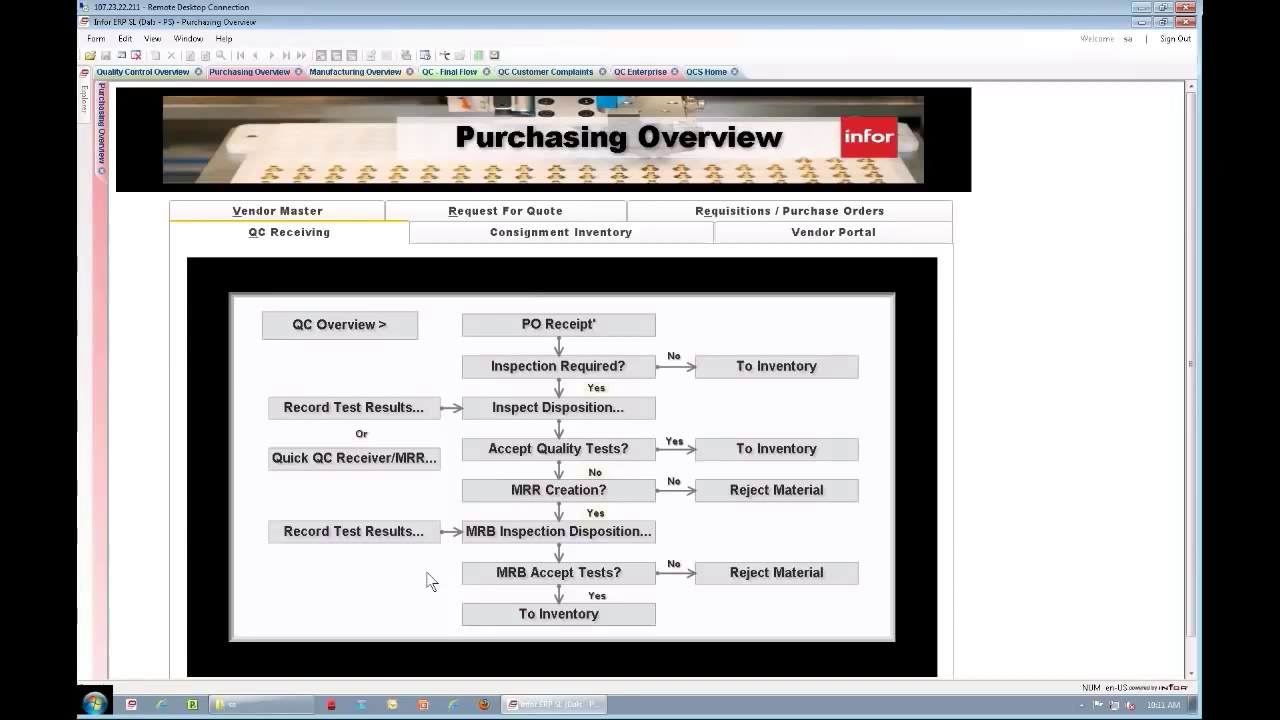1280x720 pixels.
Task: Click the magnifier filter toolbar icon
Action: pos(220,55)
